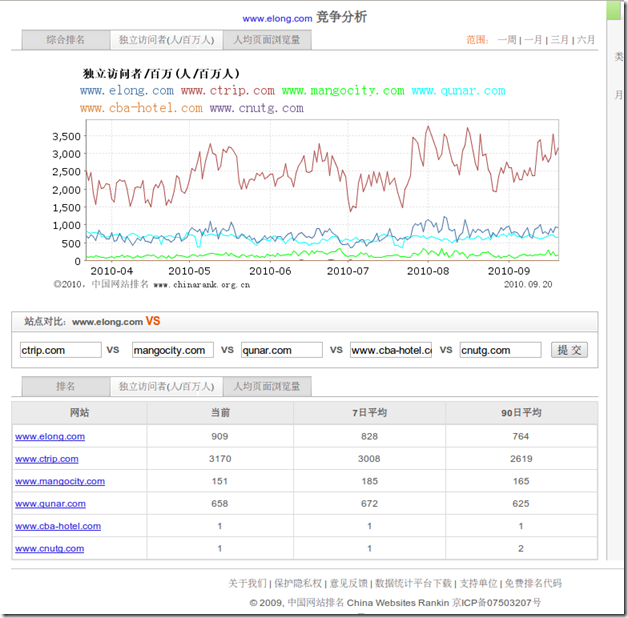Open the 支持单位 footer link
This screenshot has width=628, height=618.
click(x=478, y=583)
